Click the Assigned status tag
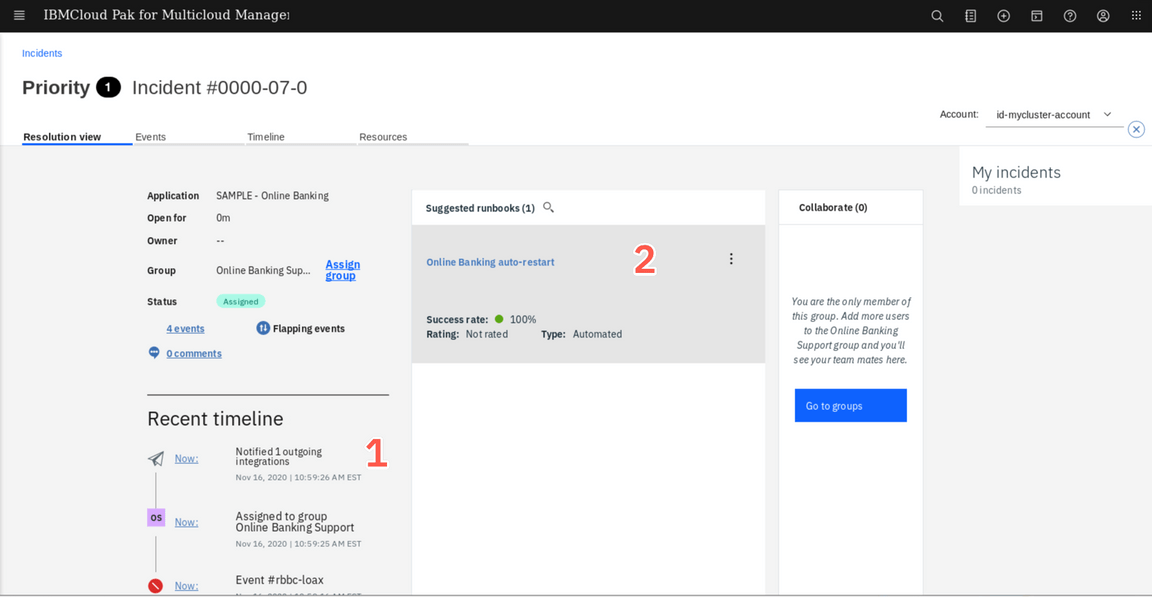 point(240,301)
